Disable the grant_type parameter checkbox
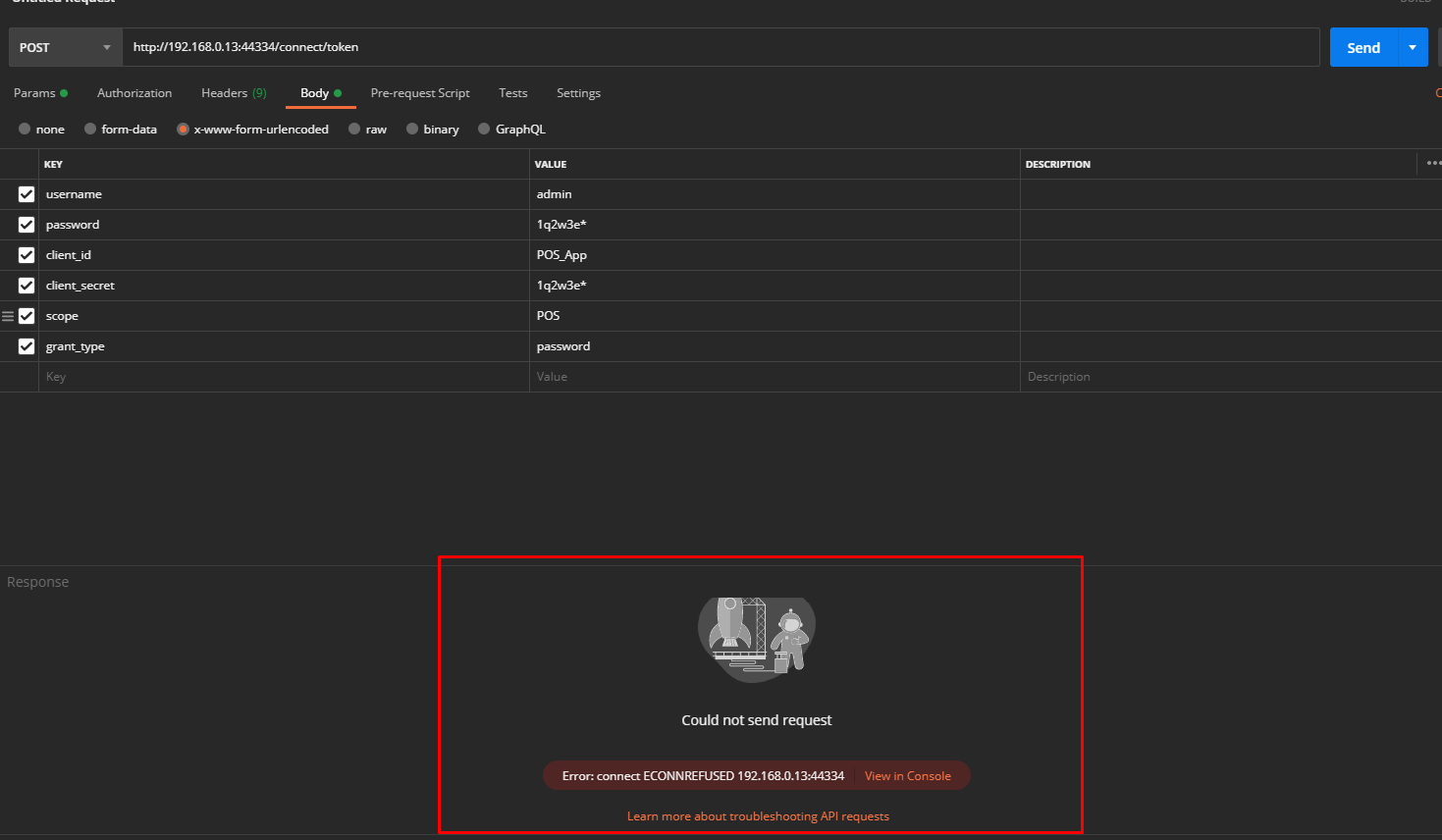 click(27, 346)
